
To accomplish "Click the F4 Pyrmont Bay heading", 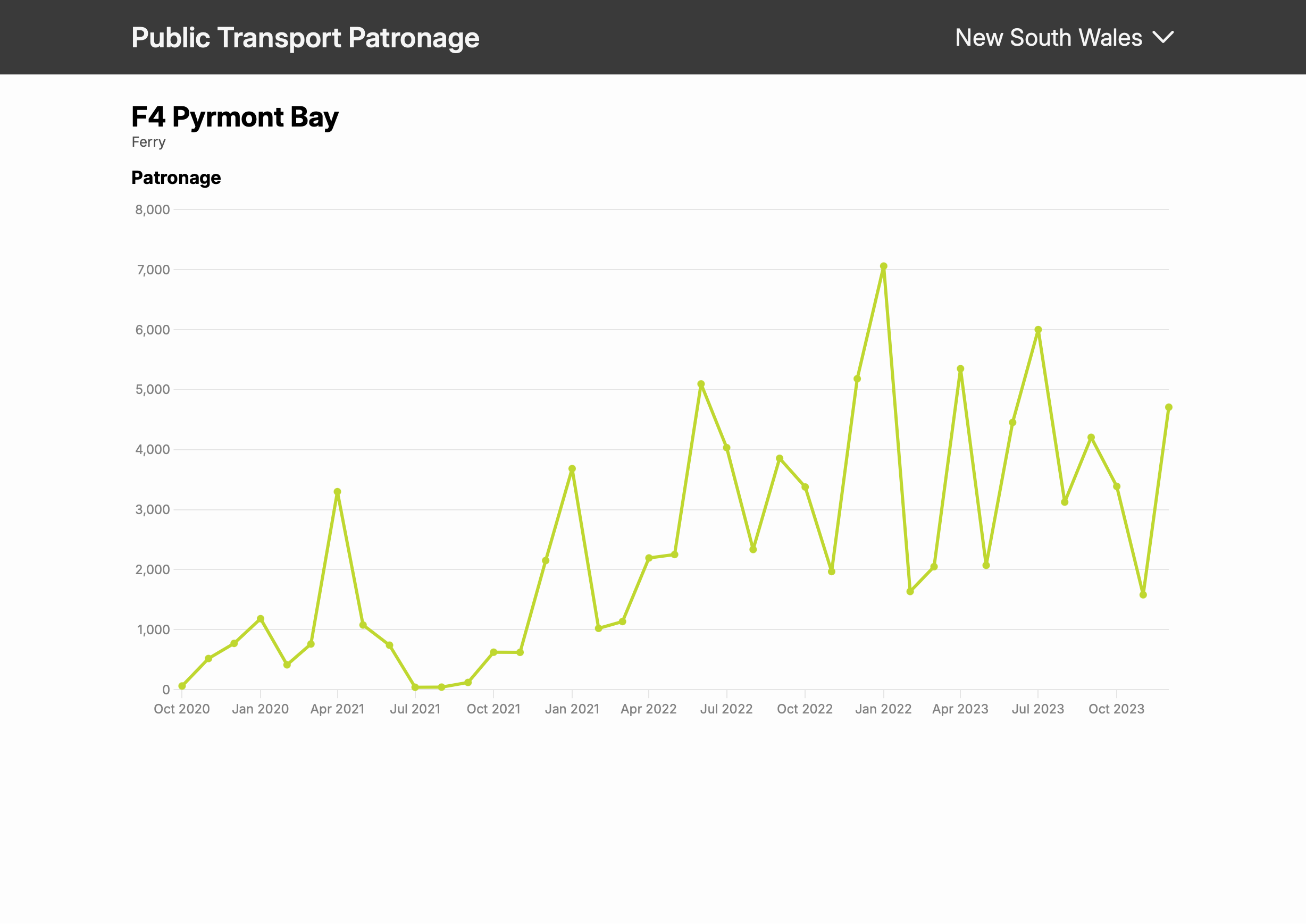I will click(235, 116).
